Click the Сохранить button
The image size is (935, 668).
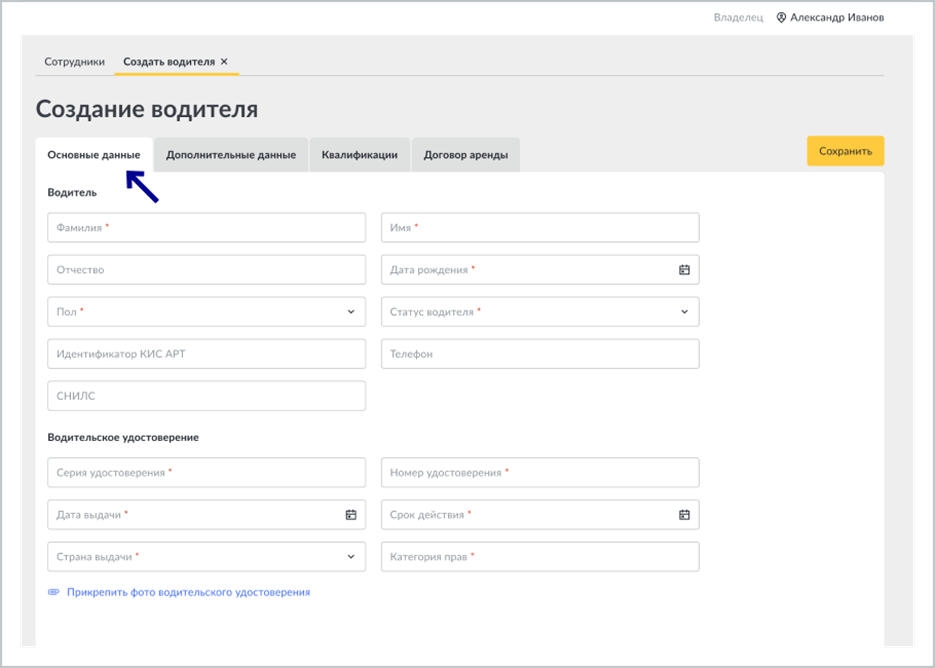point(845,151)
